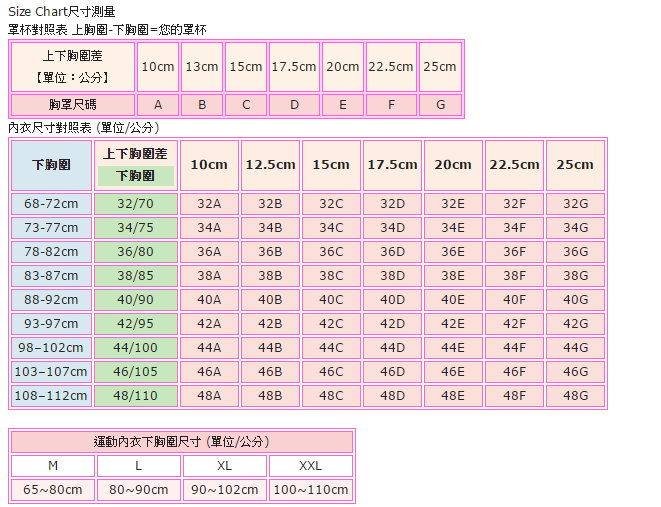Click the green 46/105 band size cell
The height and width of the screenshot is (507, 661).
click(x=136, y=371)
